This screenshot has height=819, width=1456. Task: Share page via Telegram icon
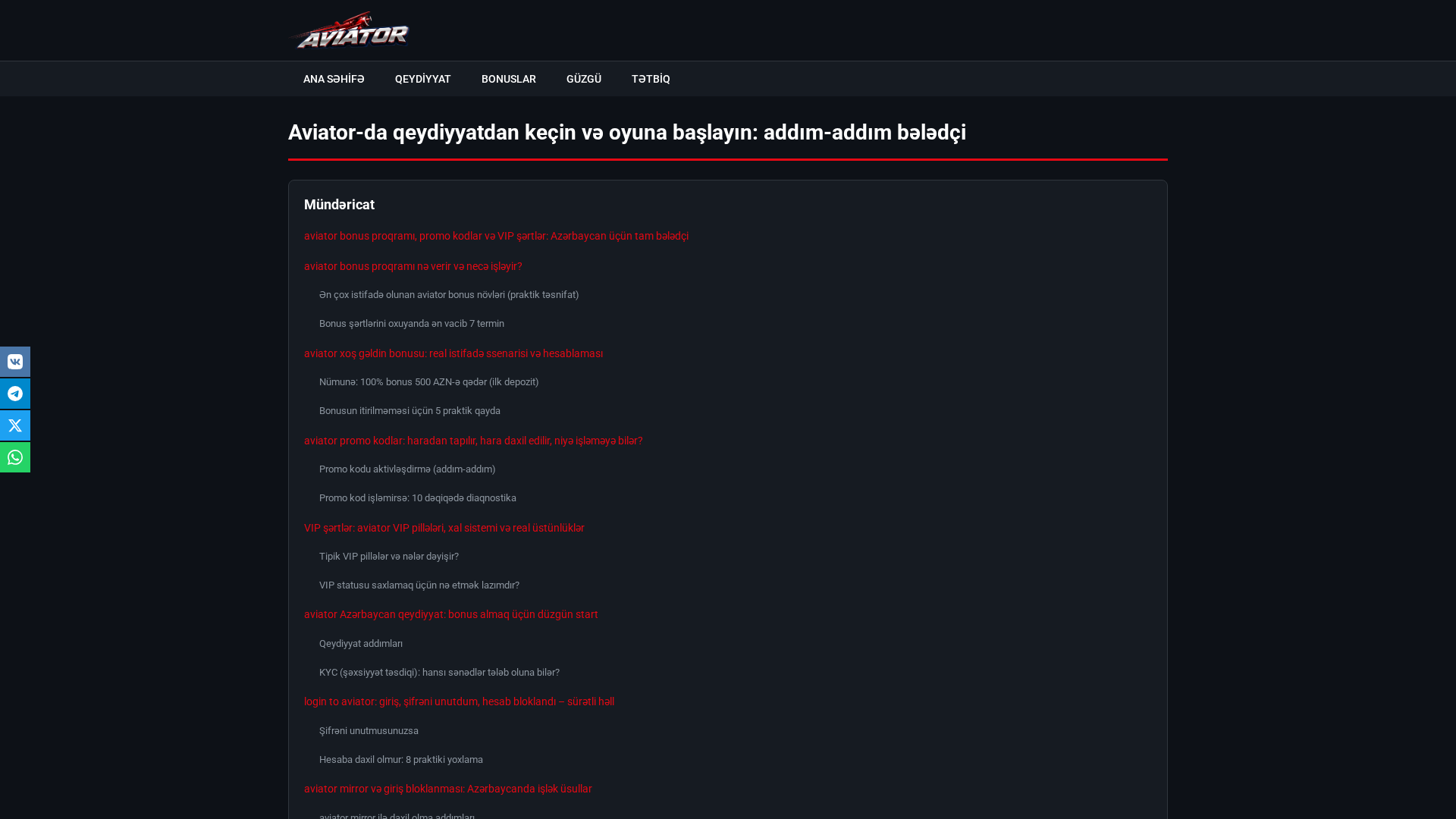[x=15, y=394]
